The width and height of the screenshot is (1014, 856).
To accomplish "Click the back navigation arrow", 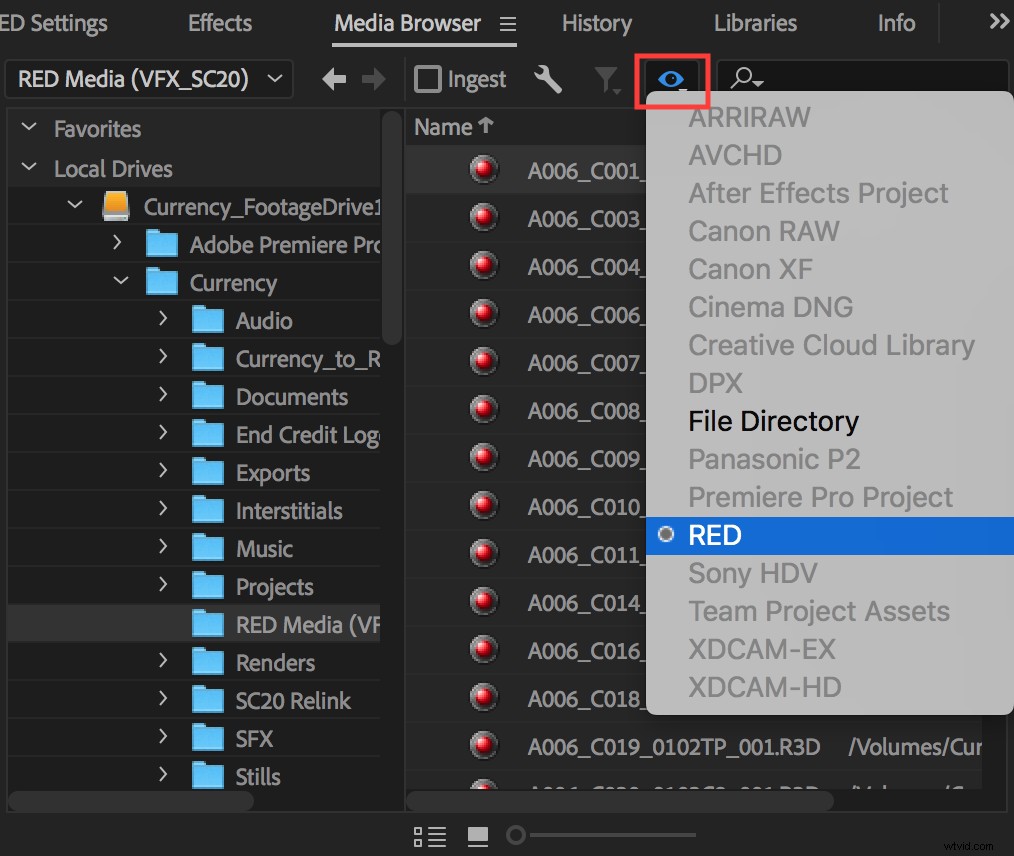I will point(333,79).
